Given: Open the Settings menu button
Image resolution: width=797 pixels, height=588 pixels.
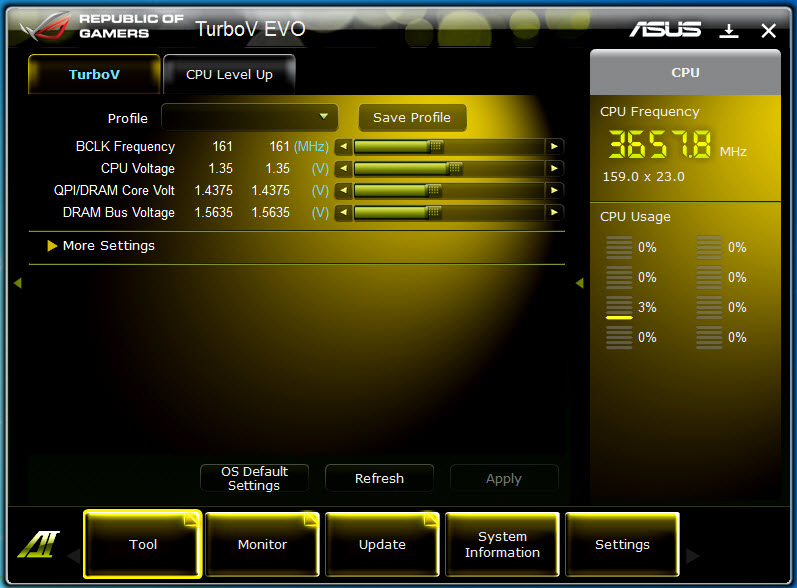Looking at the screenshot, I should pyautogui.click(x=622, y=544).
